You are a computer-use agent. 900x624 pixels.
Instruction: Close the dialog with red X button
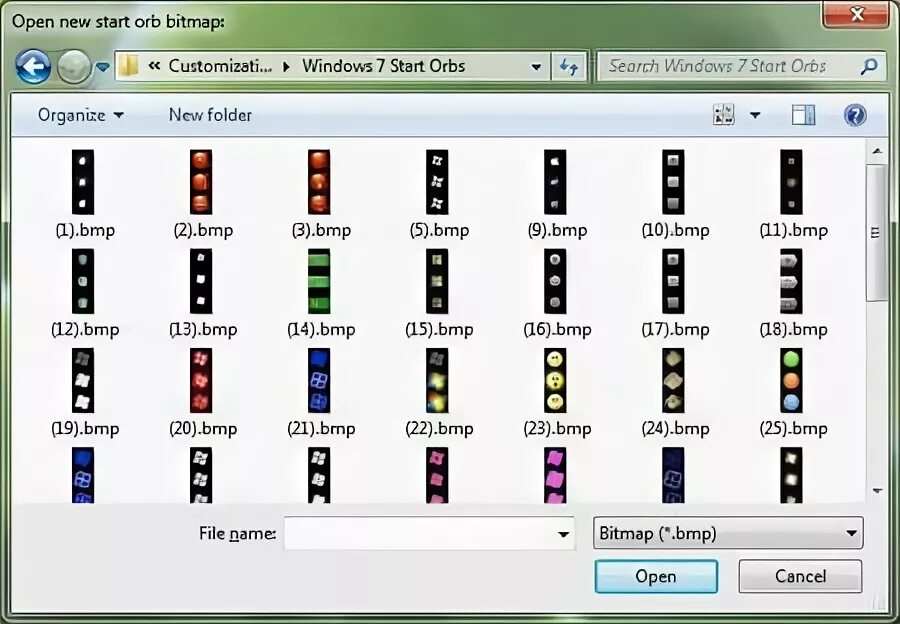(x=856, y=13)
